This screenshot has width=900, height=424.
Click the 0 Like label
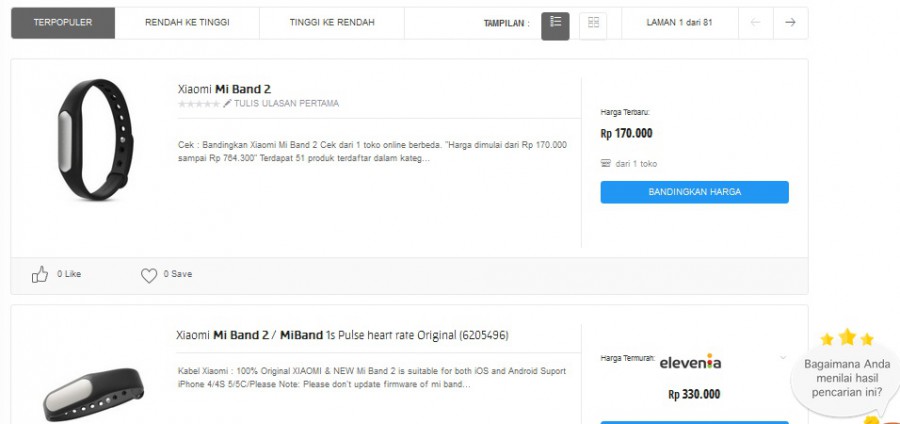69,274
